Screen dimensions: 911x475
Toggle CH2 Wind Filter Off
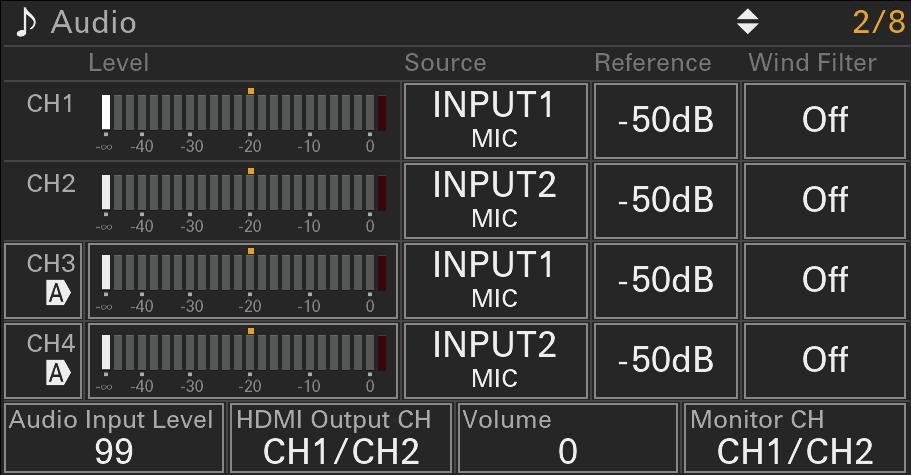pos(825,200)
